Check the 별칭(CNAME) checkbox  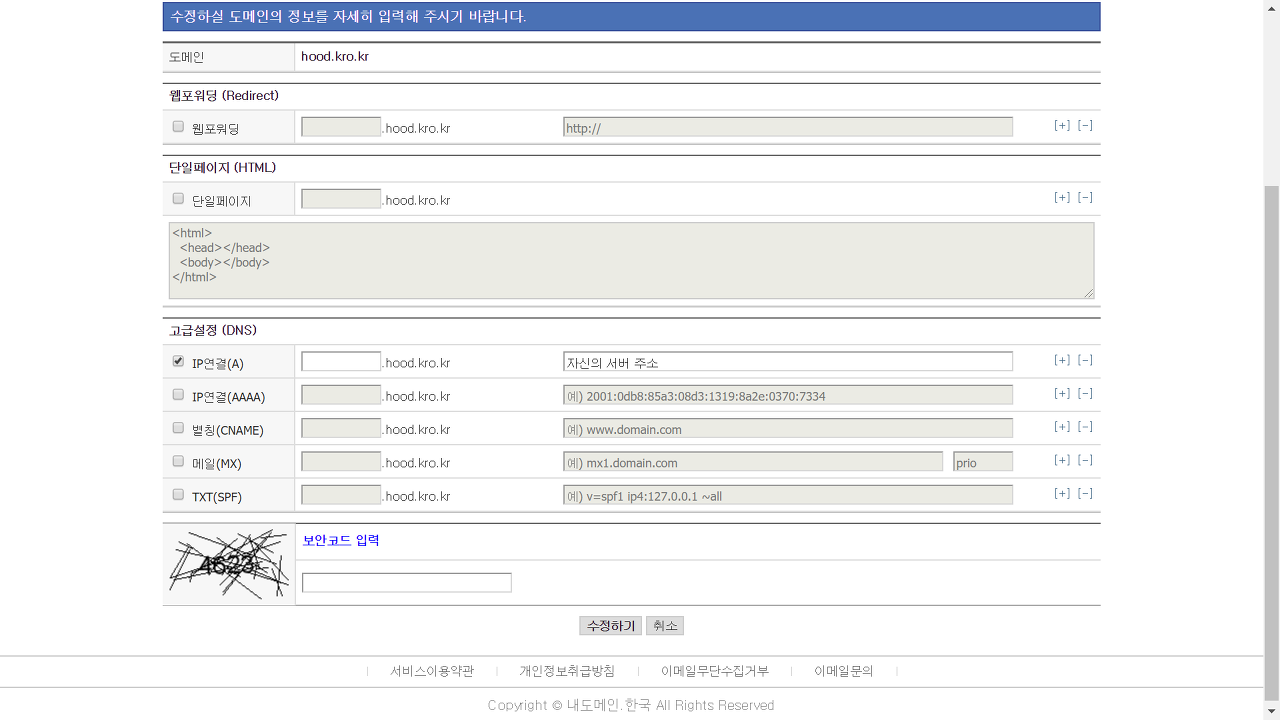(x=178, y=428)
